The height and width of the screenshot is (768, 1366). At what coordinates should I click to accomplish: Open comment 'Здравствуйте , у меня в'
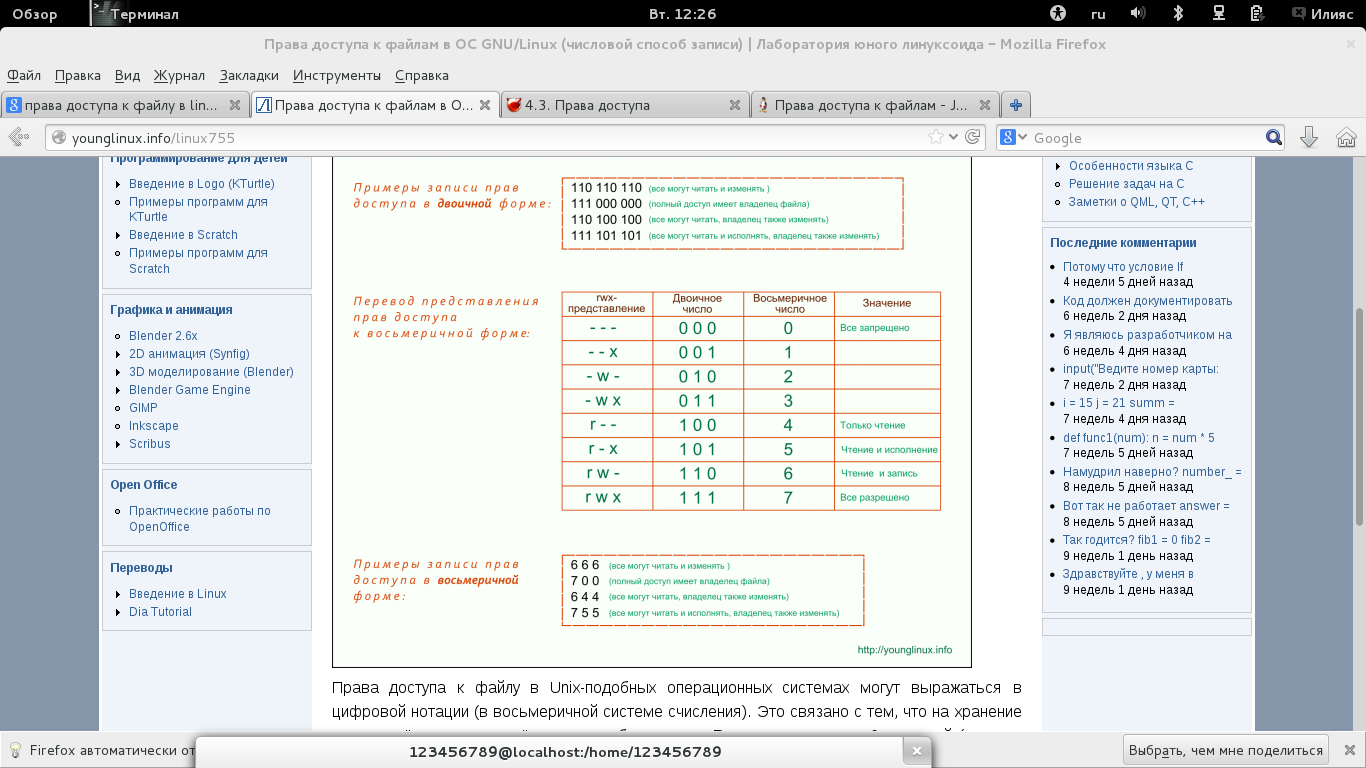(x=1128, y=574)
